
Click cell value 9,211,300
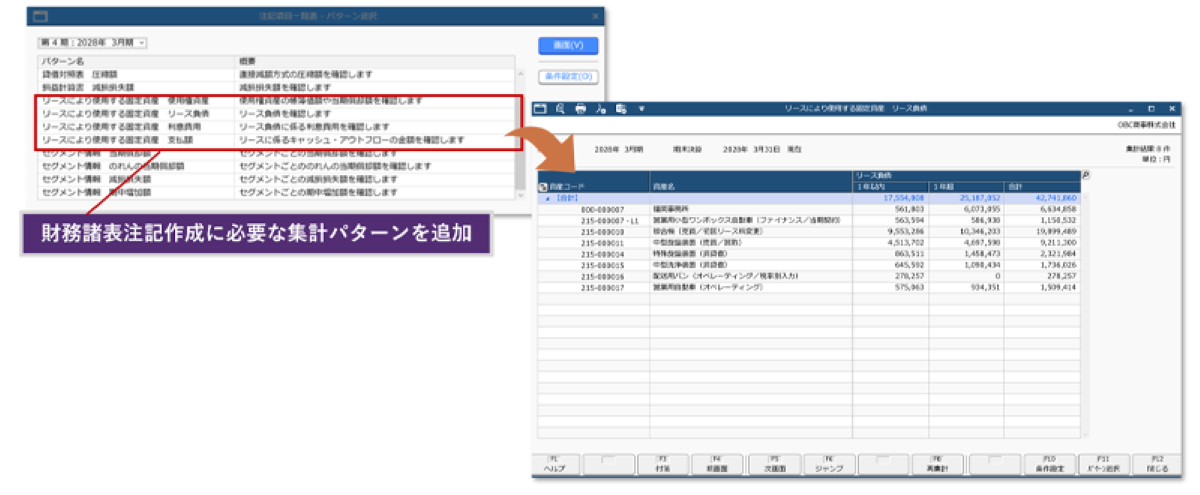[1059, 242]
